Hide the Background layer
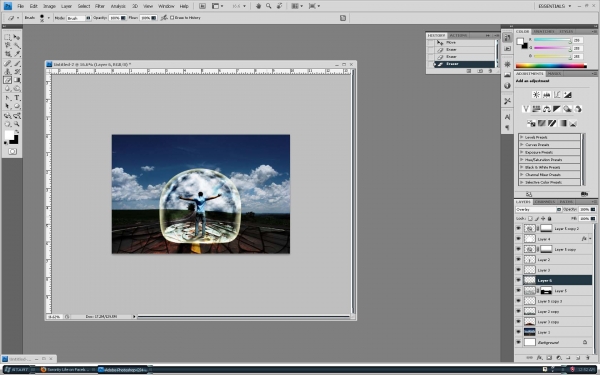Screen dimensions: 600x375 [518, 342]
